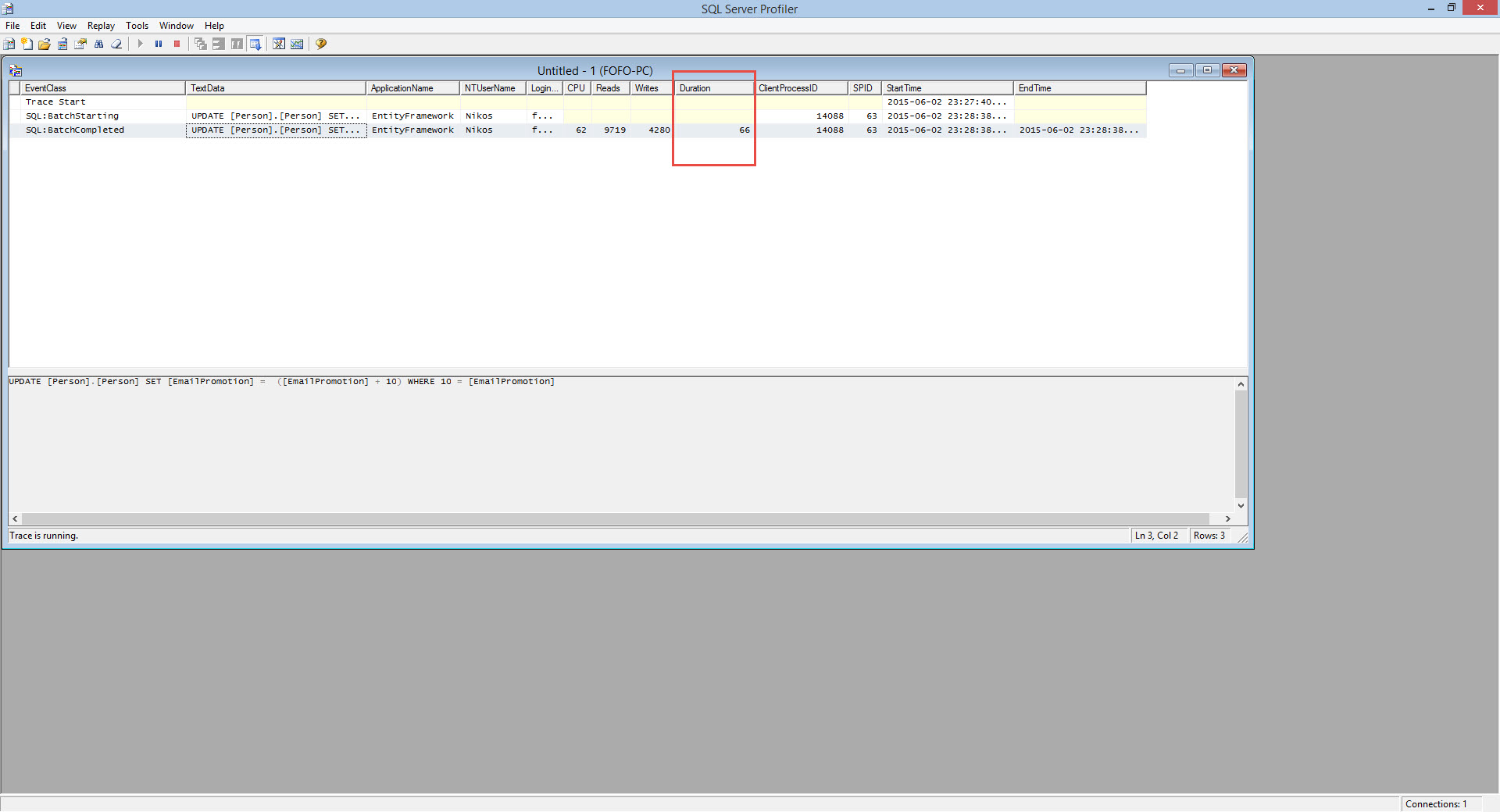The image size is (1500, 812).
Task: Click the UPDATE statement text in detail pane
Action: click(281, 382)
